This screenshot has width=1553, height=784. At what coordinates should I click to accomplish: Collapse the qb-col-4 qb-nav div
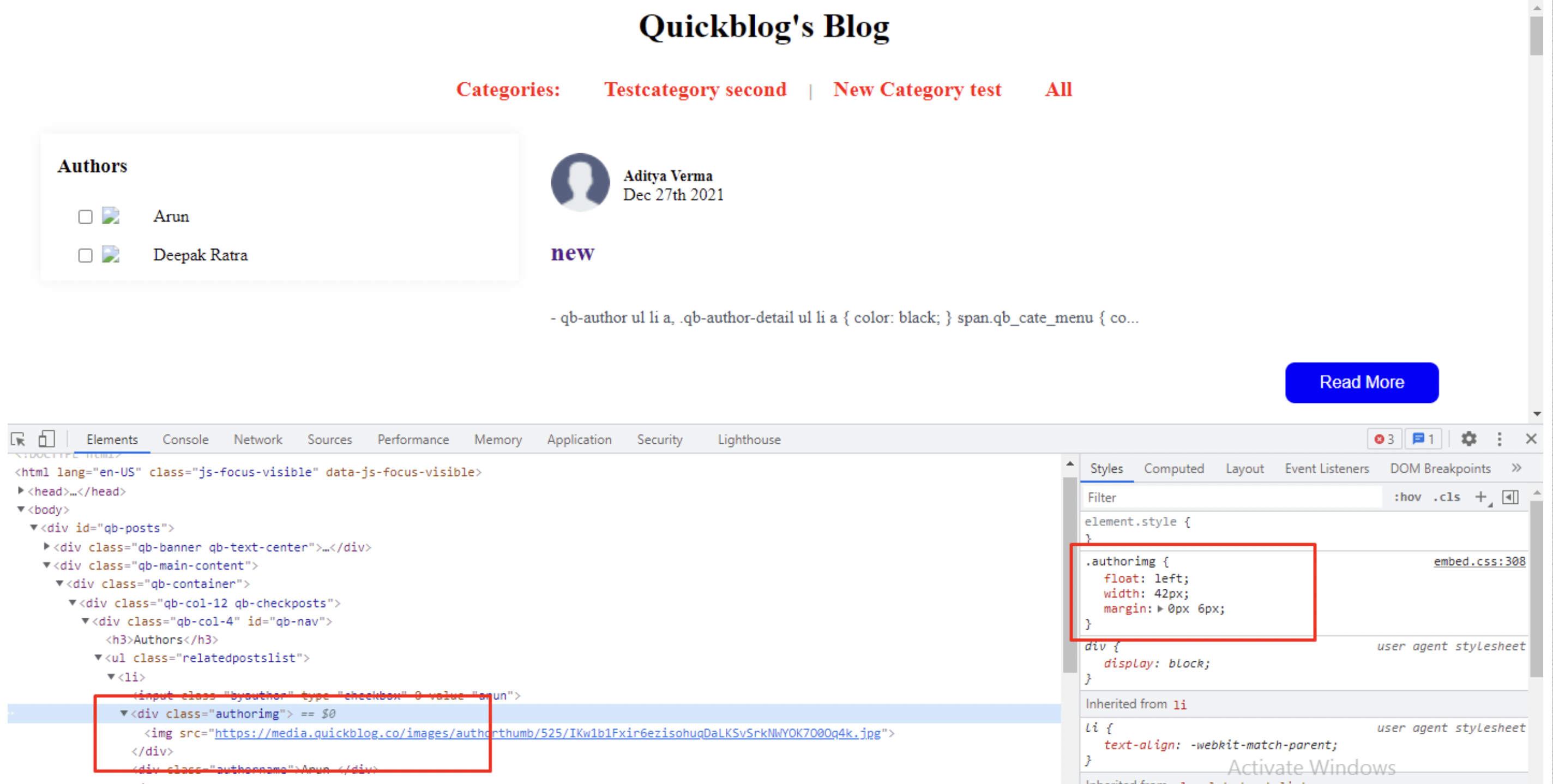pos(86,620)
